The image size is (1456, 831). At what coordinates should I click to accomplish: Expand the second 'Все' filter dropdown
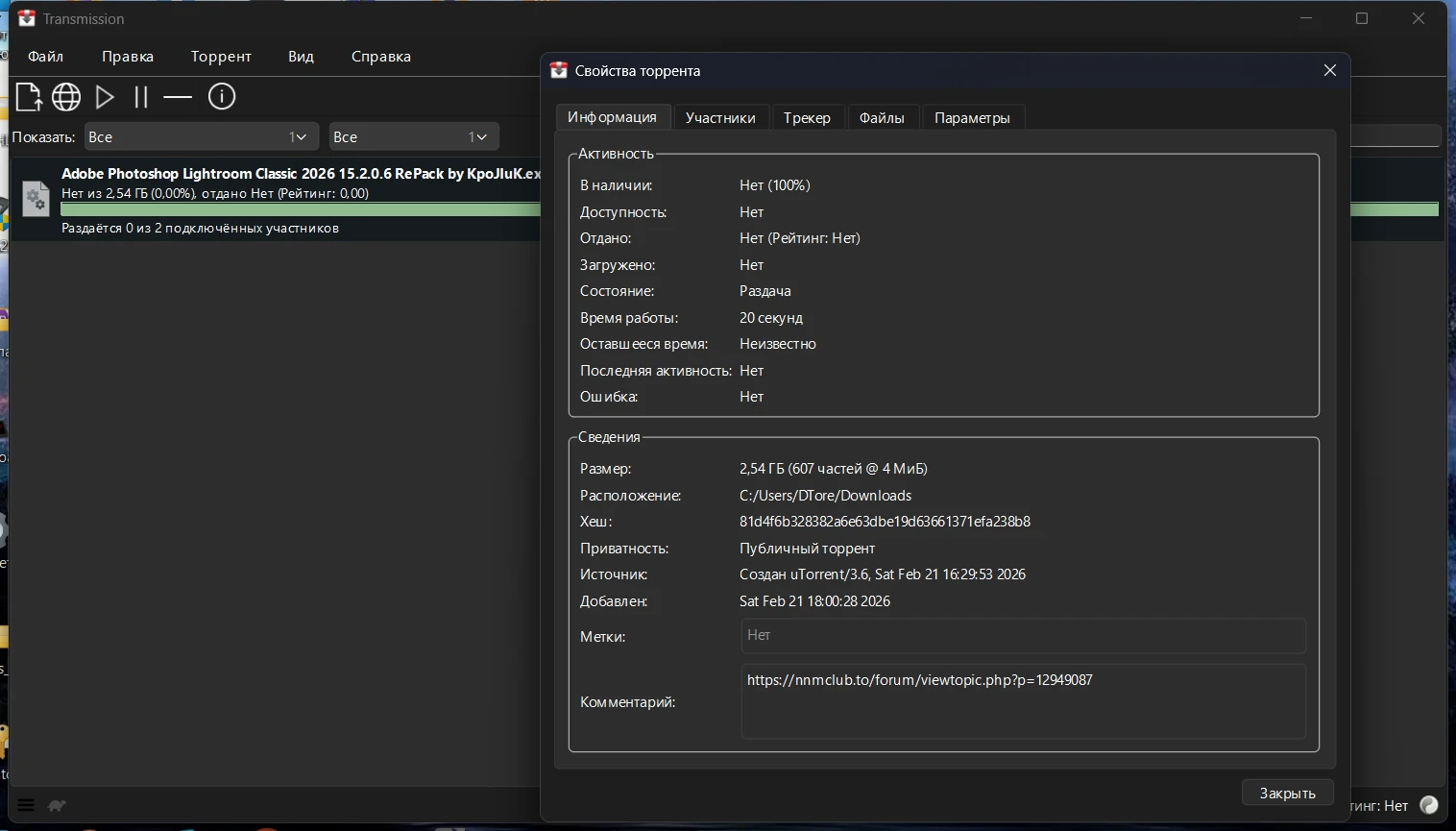[x=413, y=137]
